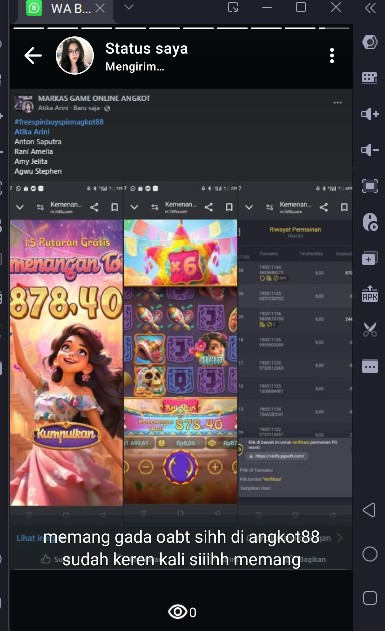
Task: Click emulator volume up icon
Action: point(370,114)
